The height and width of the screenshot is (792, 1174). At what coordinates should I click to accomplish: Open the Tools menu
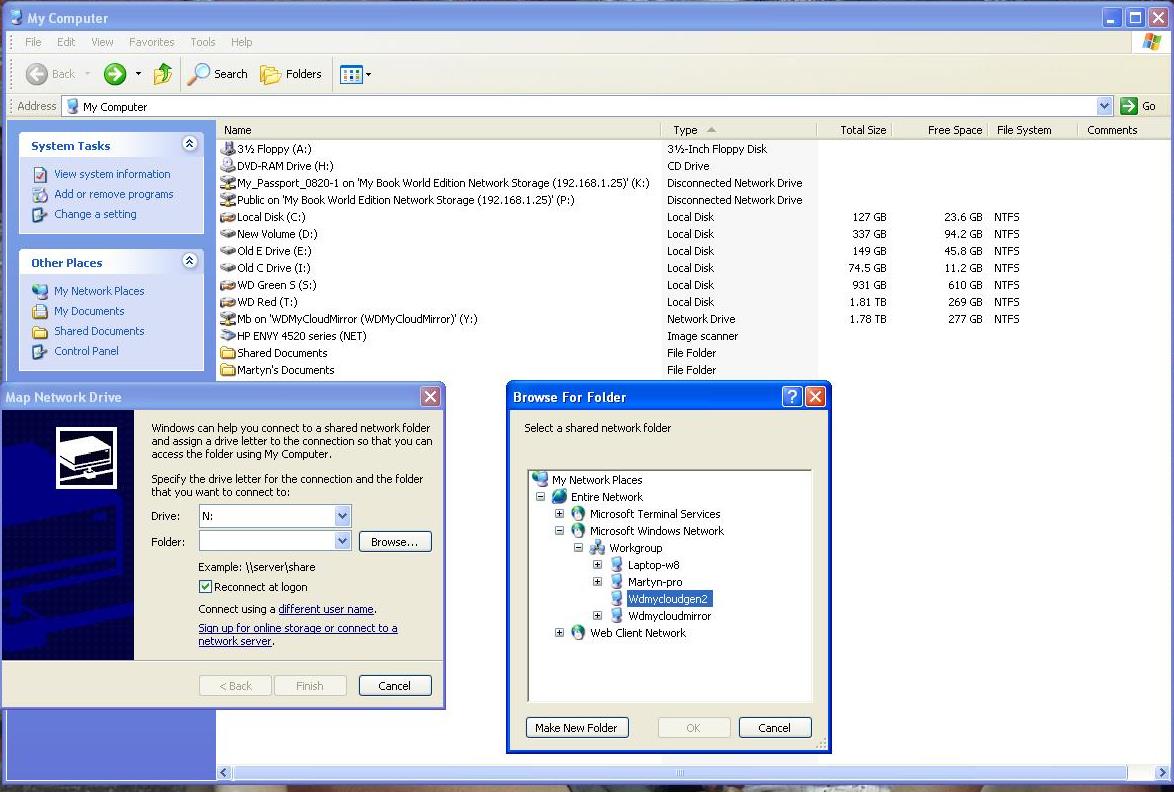[x=203, y=42]
